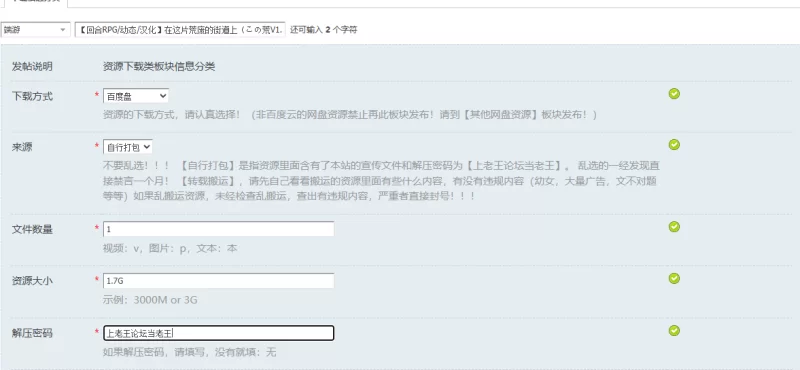Screen dimensions: 800x370
Task: Click the 还可输入 2 个字符 counter text
Action: pyautogui.click(x=323, y=30)
